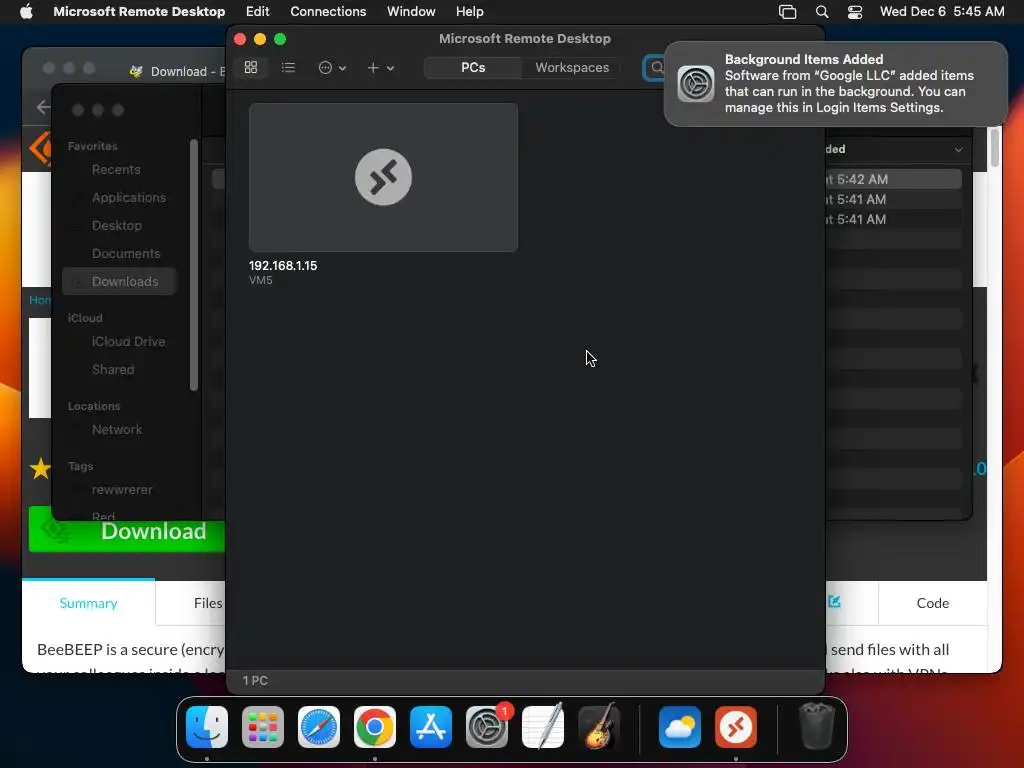
Task: Select the 5:42 AM file row
Action: point(894,179)
